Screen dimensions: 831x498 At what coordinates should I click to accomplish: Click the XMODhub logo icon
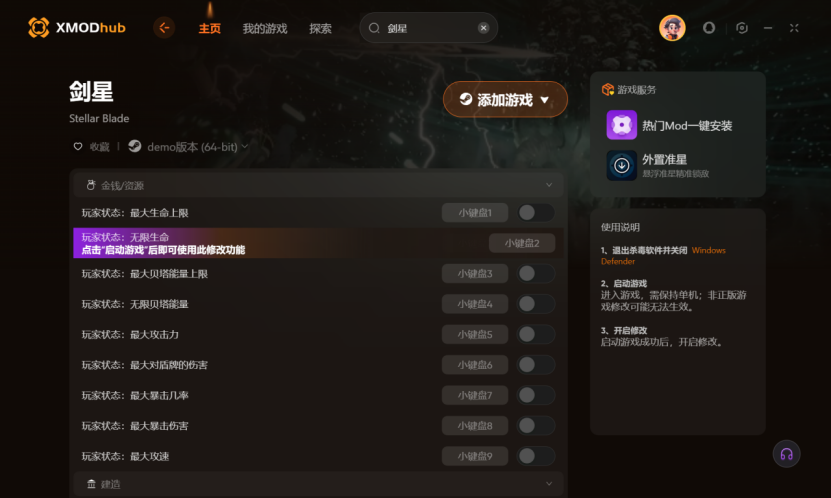coord(38,28)
